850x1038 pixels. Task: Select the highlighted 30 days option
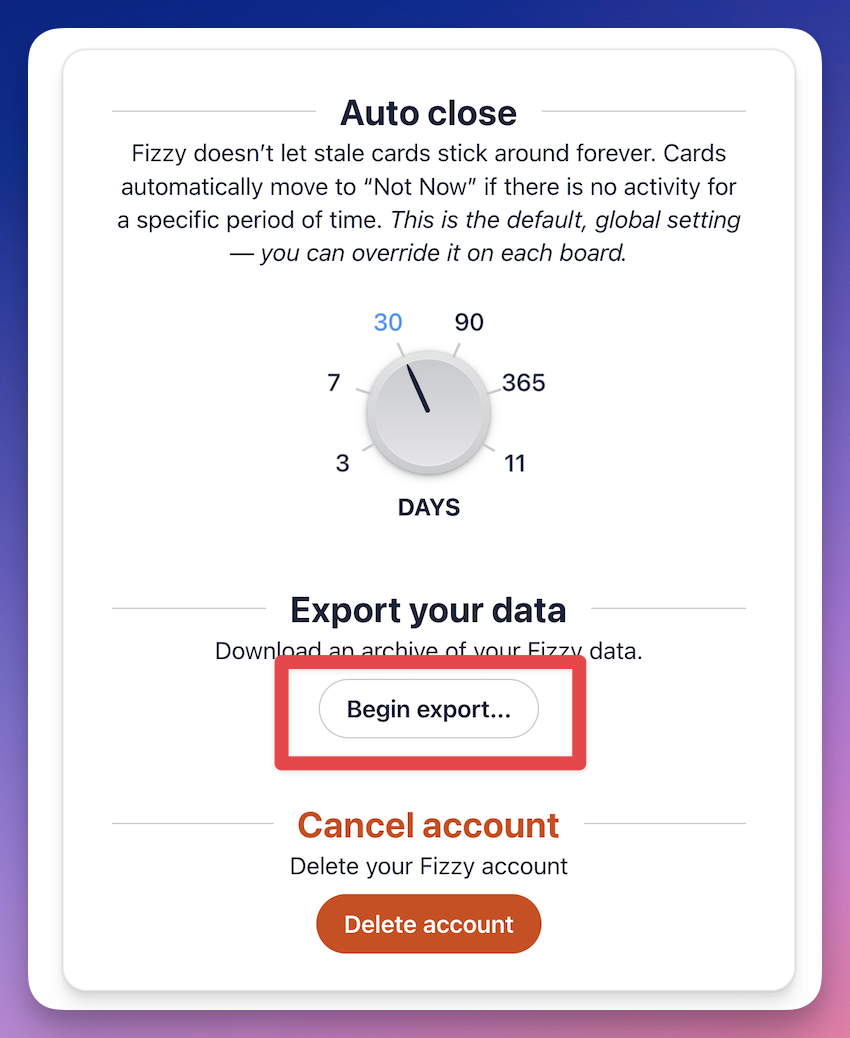[x=388, y=322]
